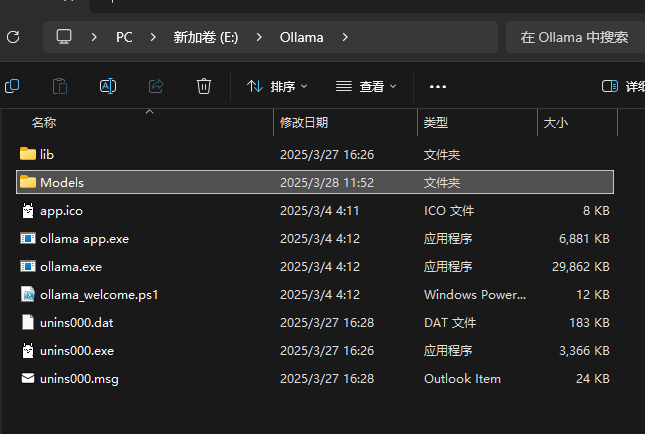Click the 6,881 KB size cell
This screenshot has width=645, height=434.
[584, 239]
